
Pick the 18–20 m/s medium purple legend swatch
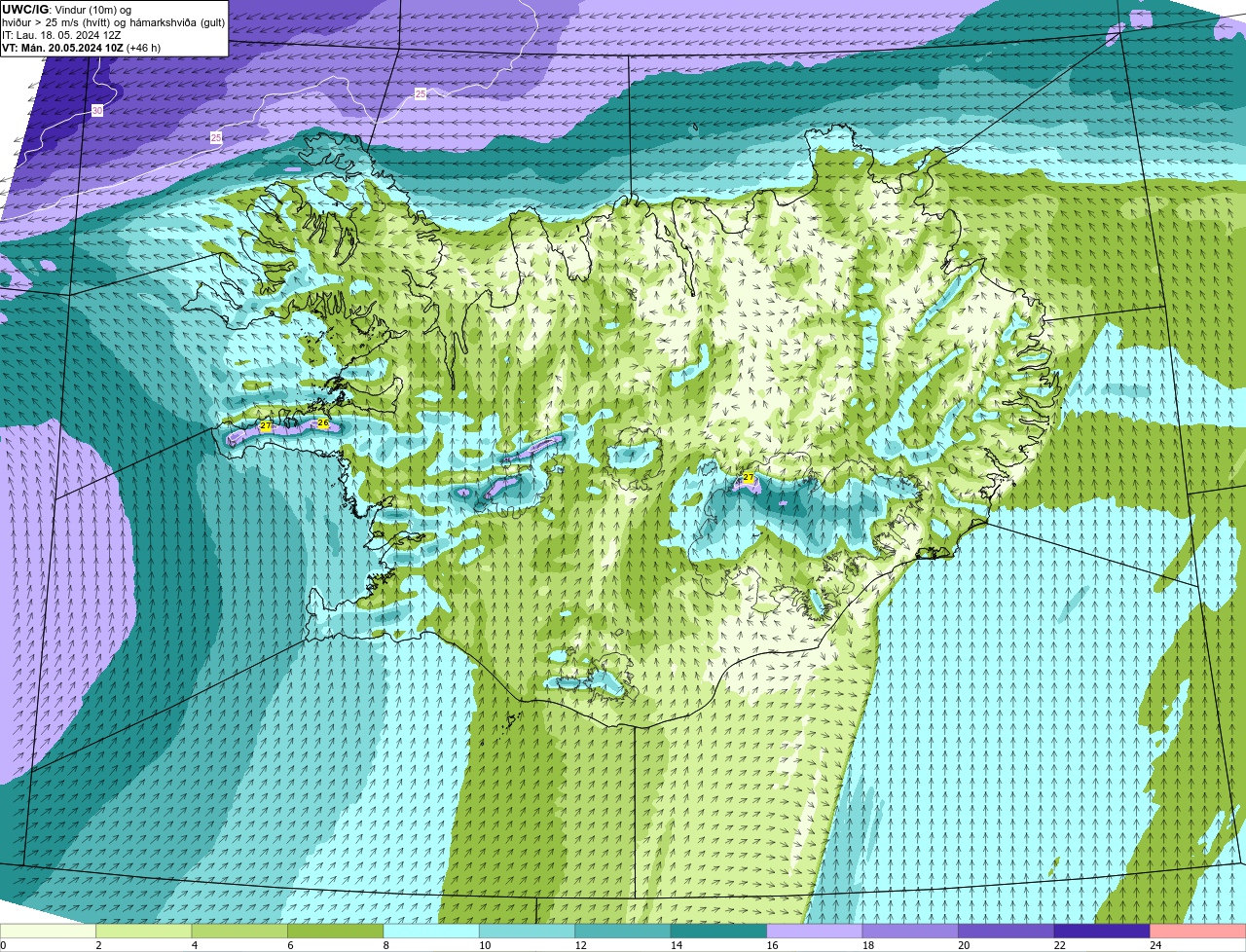pyautogui.click(x=910, y=931)
